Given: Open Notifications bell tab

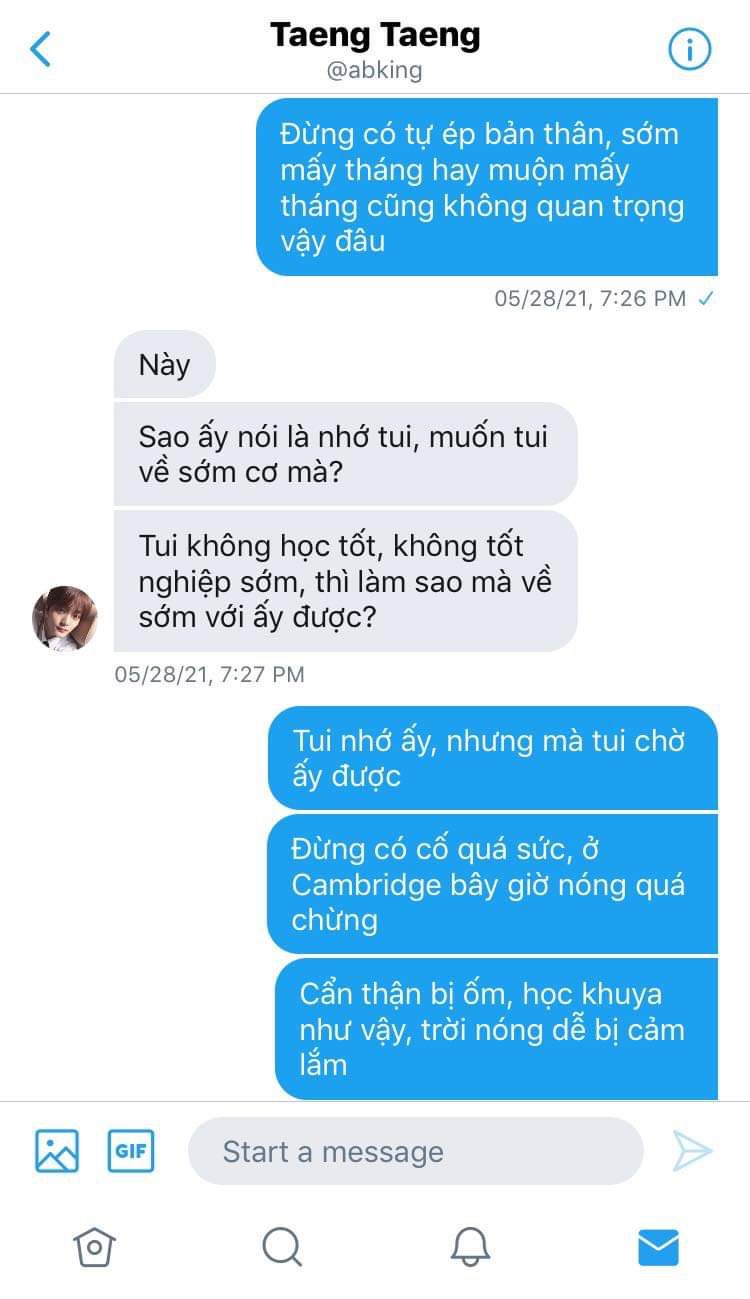Looking at the screenshot, I should [470, 1246].
